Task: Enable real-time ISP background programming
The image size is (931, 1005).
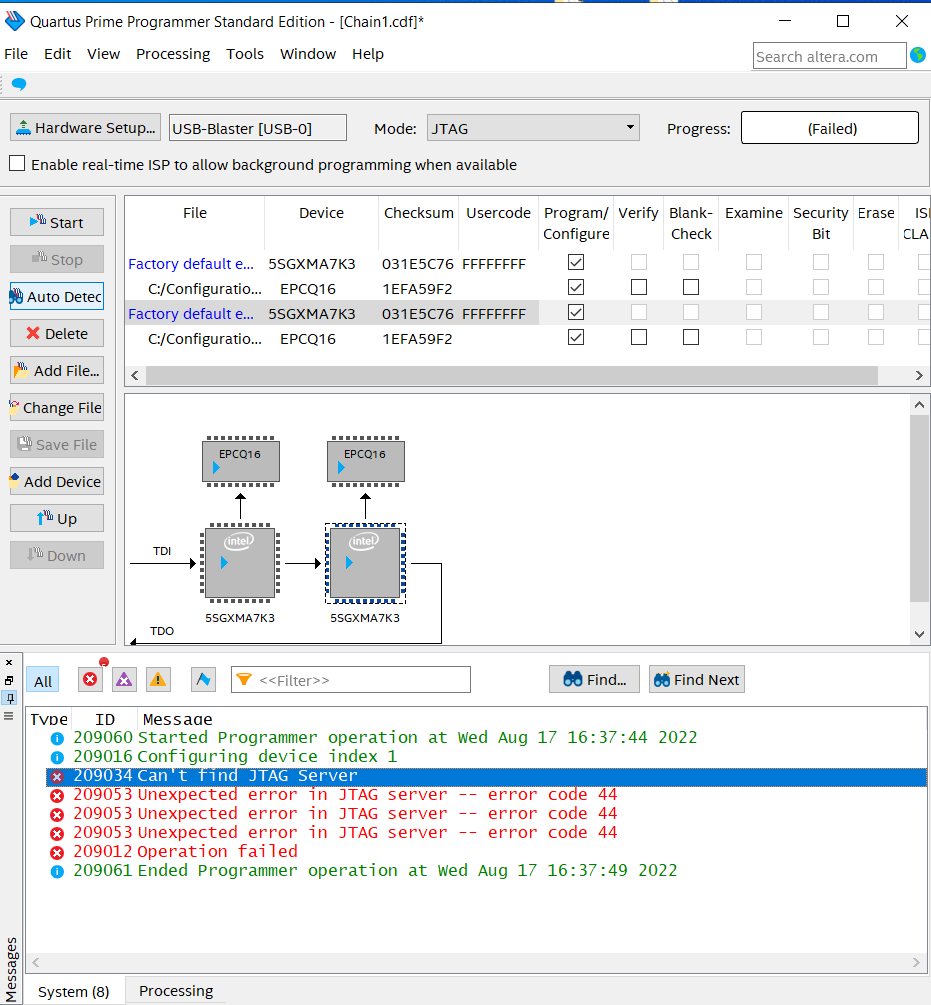Action: tap(17, 164)
